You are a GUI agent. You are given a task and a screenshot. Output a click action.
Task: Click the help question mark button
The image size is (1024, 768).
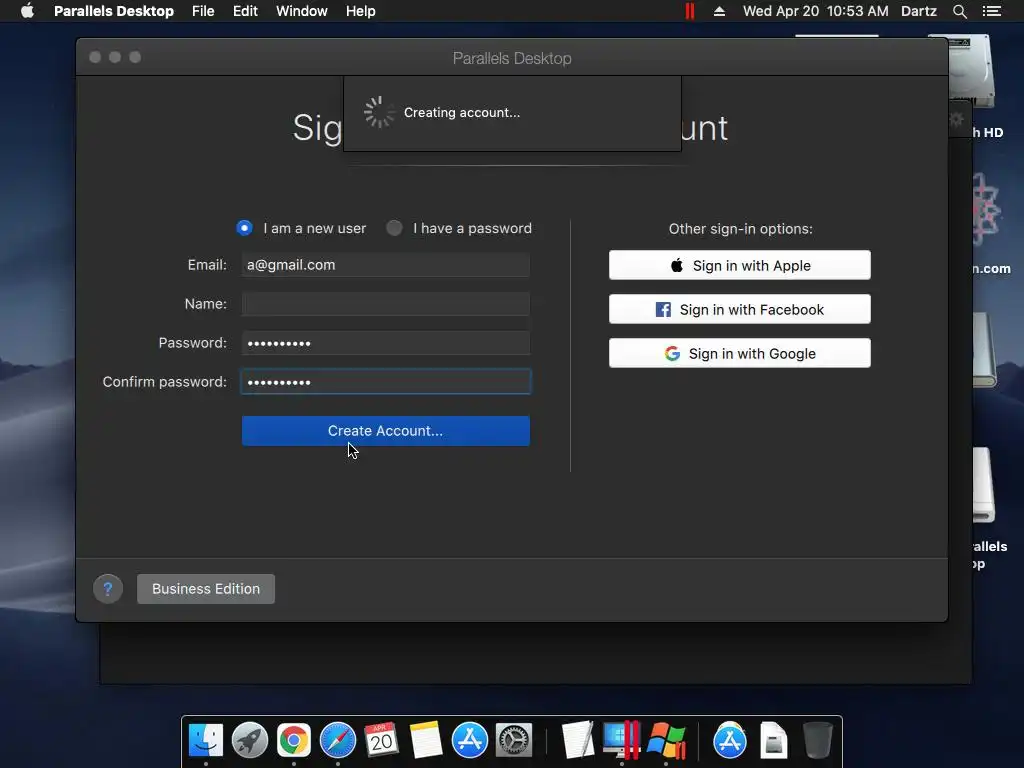[x=108, y=589]
